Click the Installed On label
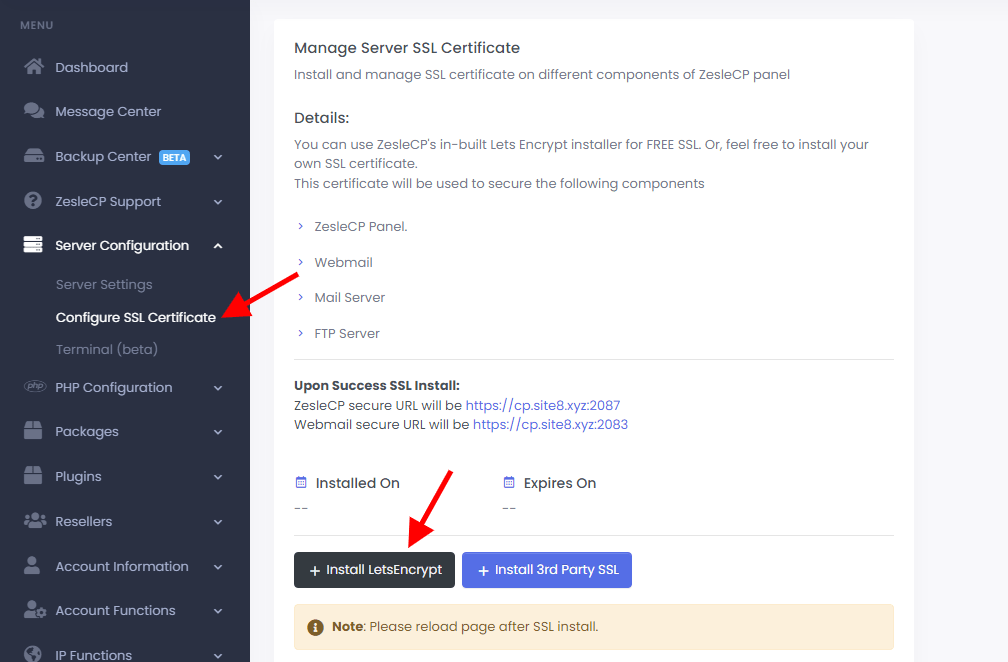 pos(357,483)
